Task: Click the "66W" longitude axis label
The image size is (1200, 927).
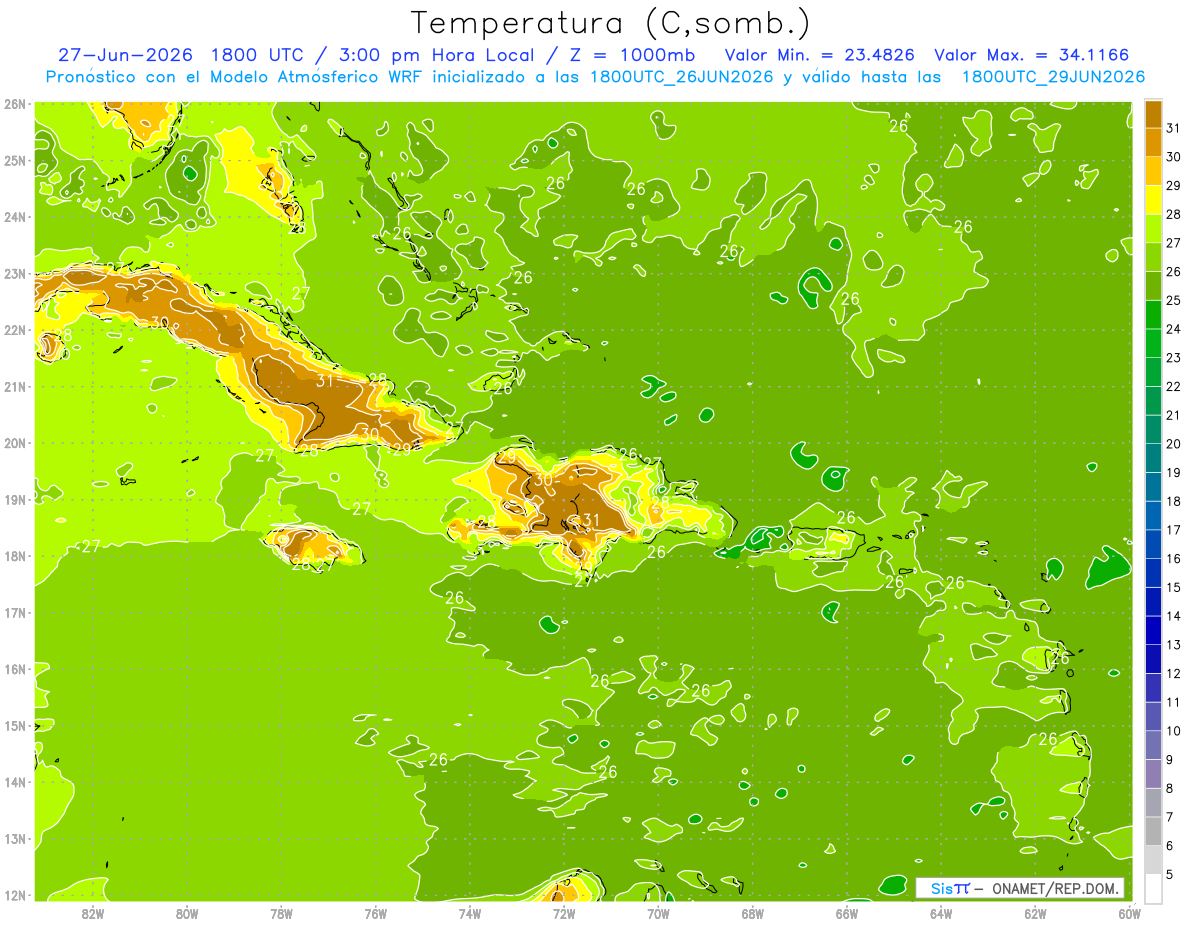Action: 847,913
